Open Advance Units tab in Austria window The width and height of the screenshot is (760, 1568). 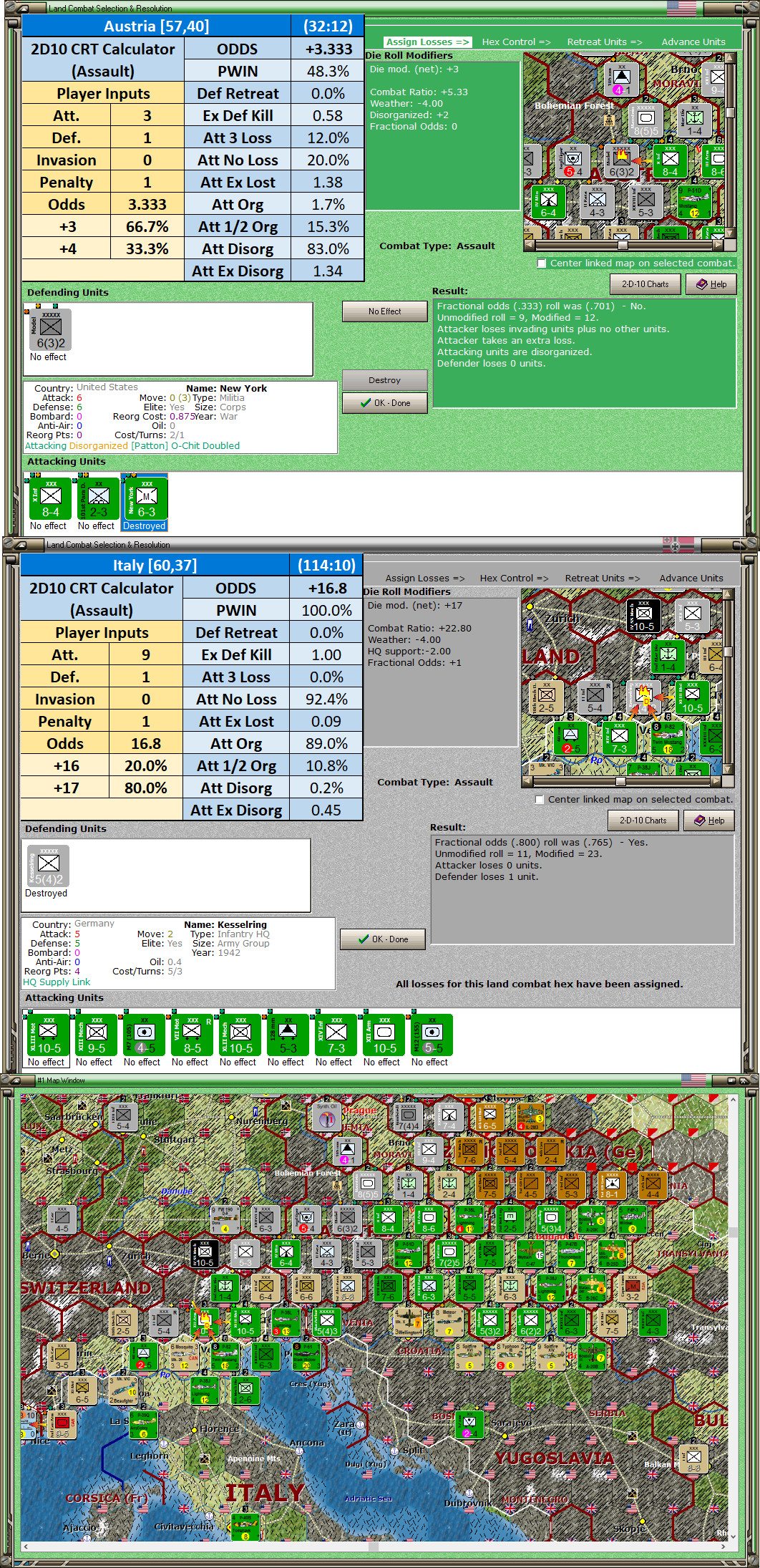tap(693, 42)
